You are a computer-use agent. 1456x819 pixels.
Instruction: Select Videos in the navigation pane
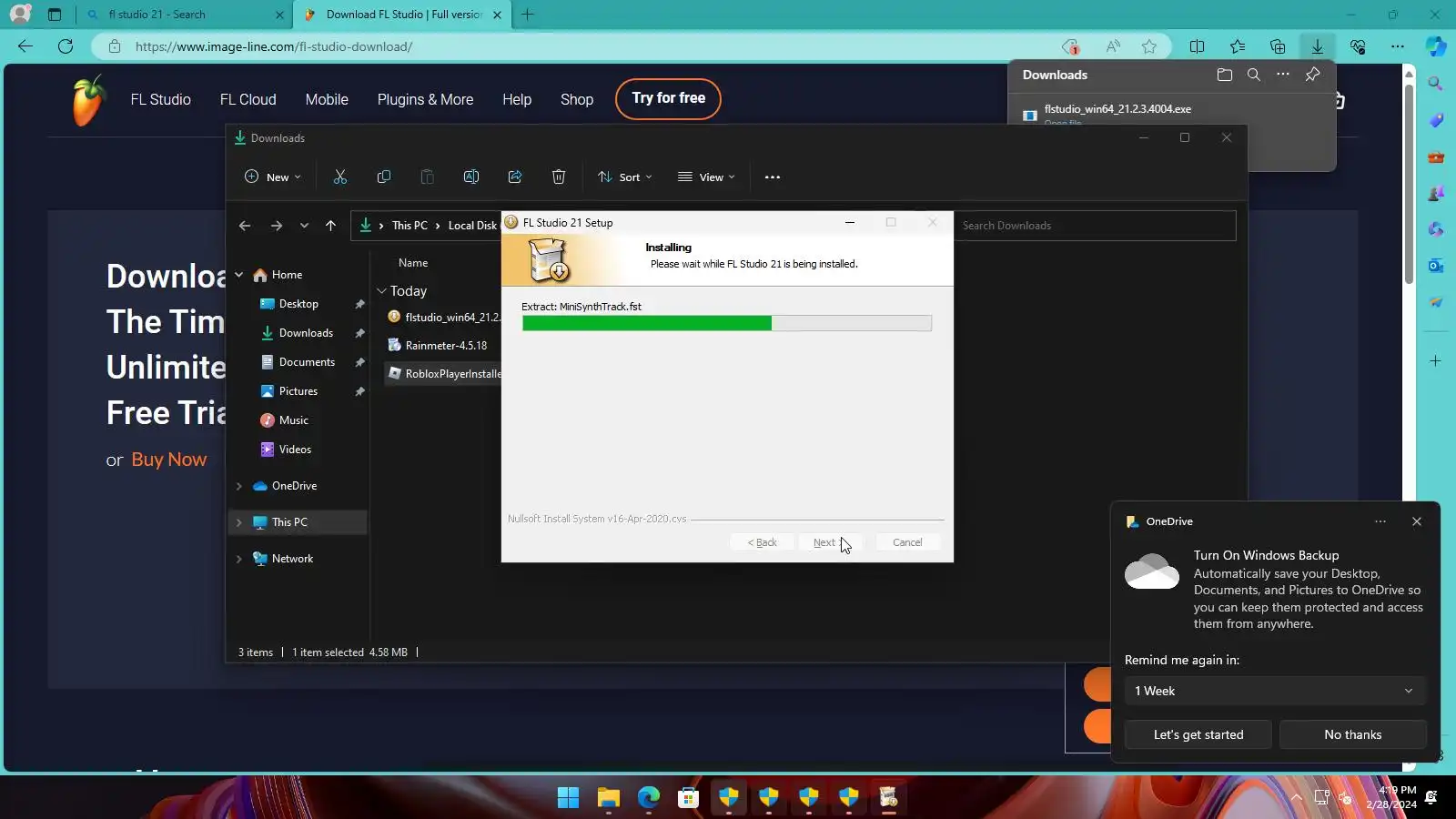pos(295,450)
